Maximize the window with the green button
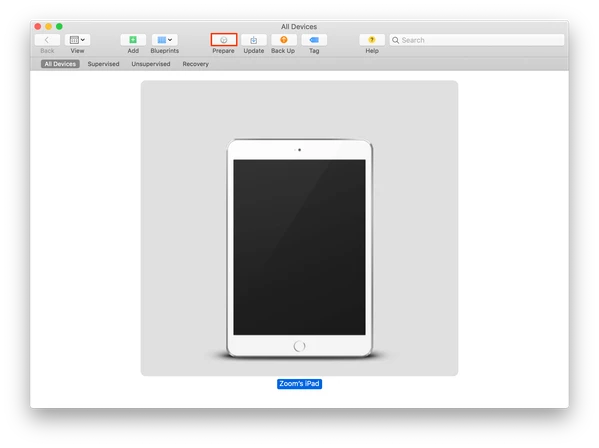Viewport: 599px width, 448px height. pos(59,26)
